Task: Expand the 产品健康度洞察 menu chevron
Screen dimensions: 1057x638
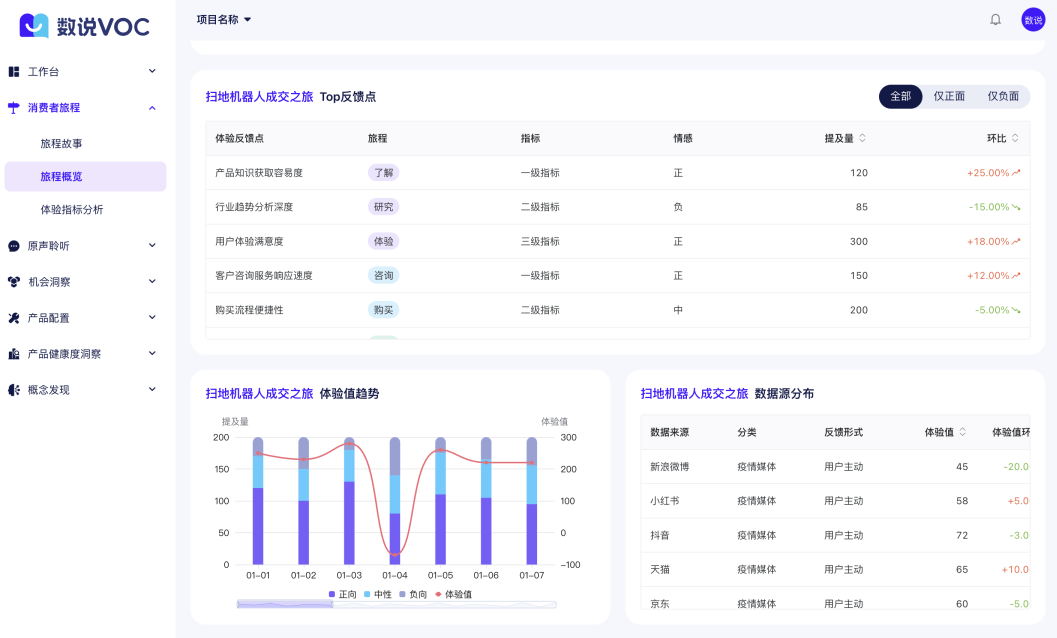Action: pyautogui.click(x=152, y=353)
